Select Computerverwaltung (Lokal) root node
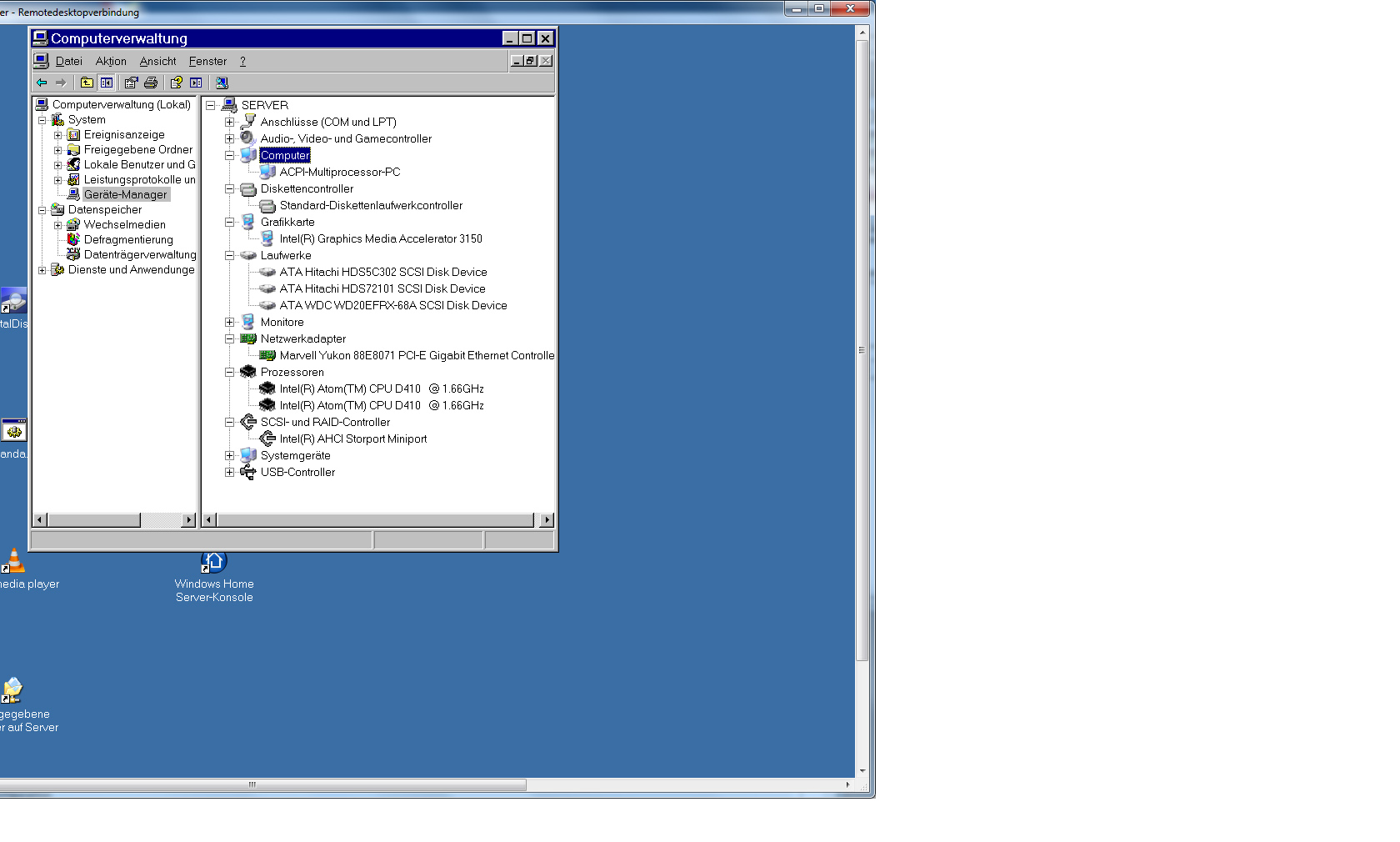The height and width of the screenshot is (842, 1400). pos(121,104)
